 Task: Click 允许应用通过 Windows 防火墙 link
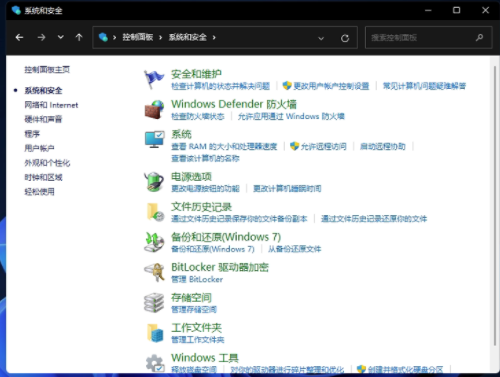(x=291, y=116)
